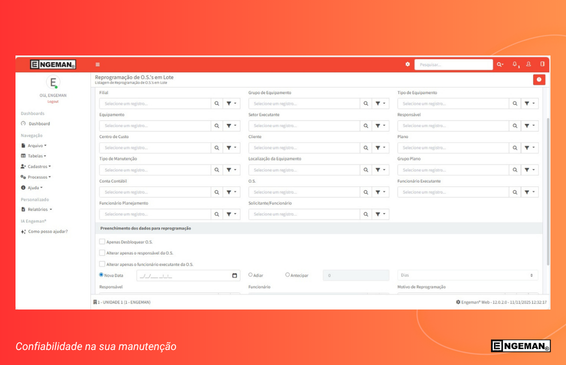This screenshot has height=365, width=566.
Task: Open filter dropdown for Grupo Plano
Action: tap(530, 170)
